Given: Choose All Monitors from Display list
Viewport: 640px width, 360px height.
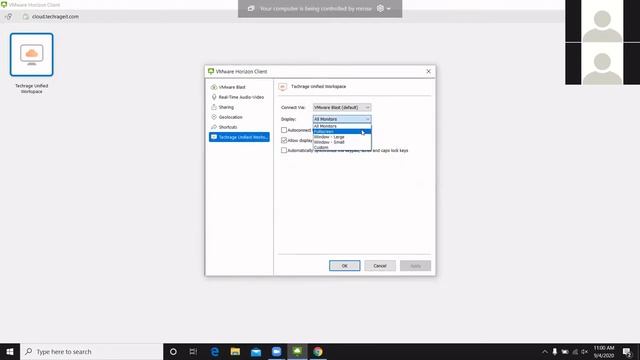Looking at the screenshot, I should click(x=342, y=126).
